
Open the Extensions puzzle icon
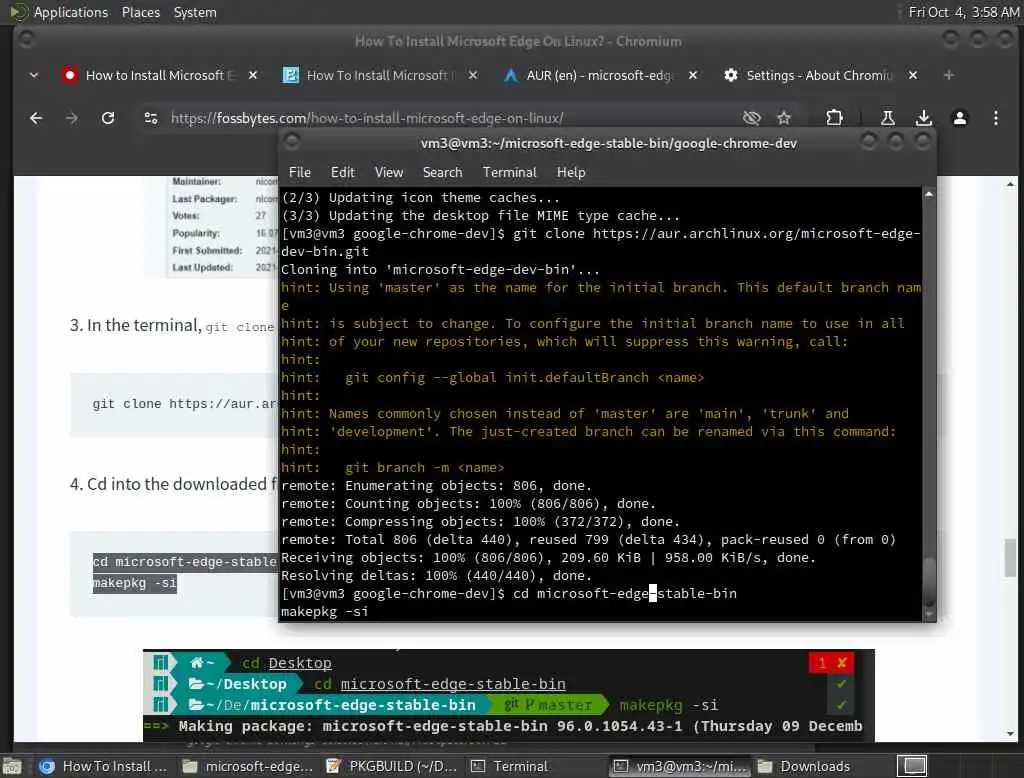pyautogui.click(x=834, y=118)
